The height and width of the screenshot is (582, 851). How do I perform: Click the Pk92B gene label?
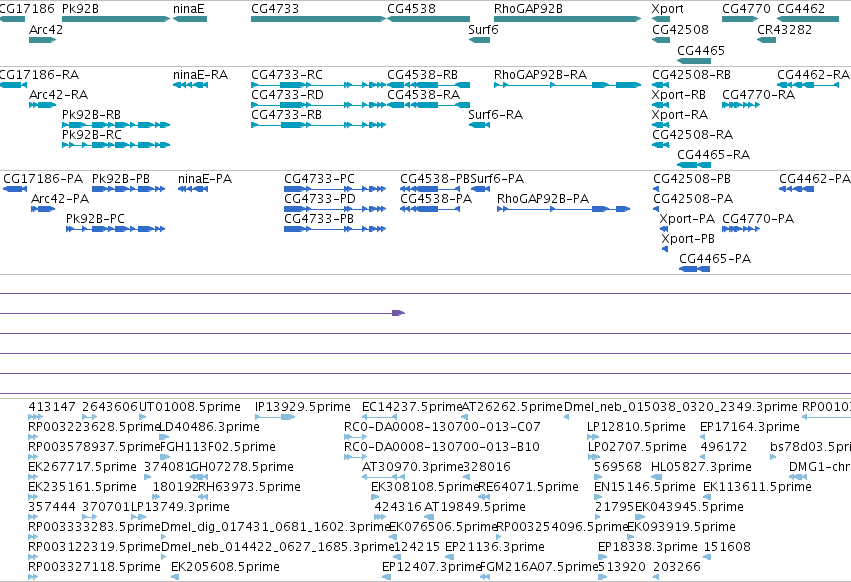80,9
